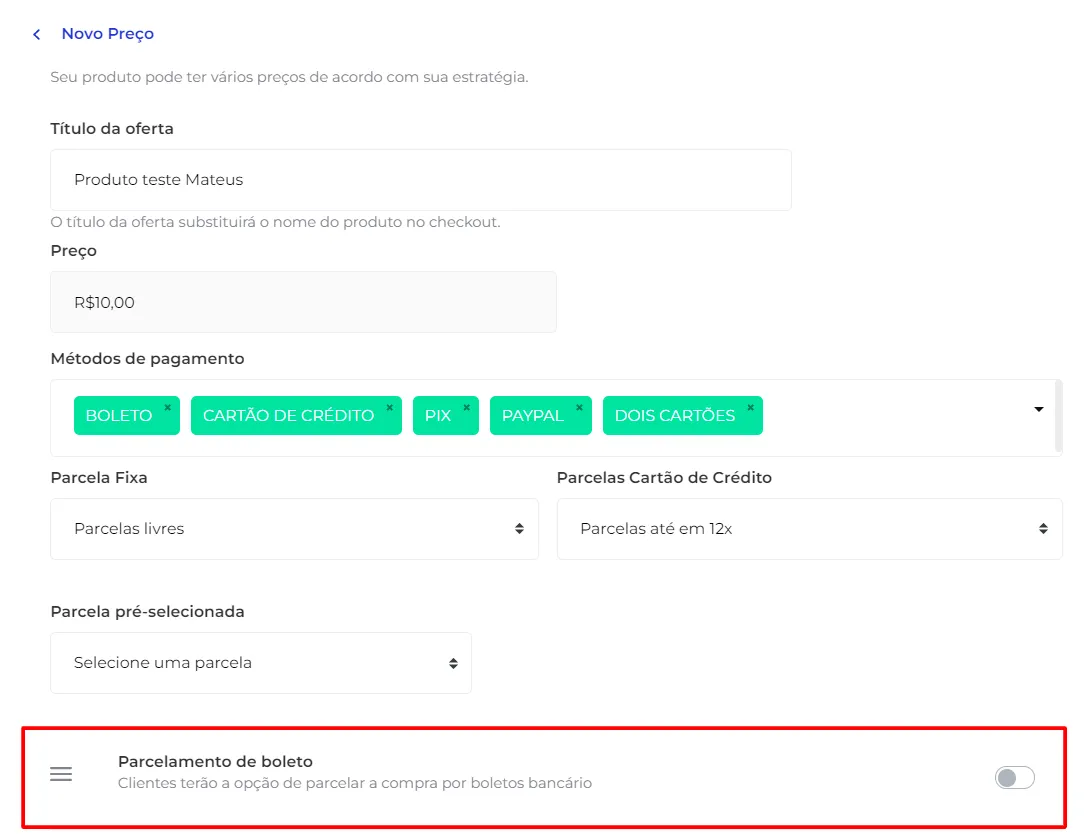Remove the DOIS CARTÕES tag

click(750, 408)
